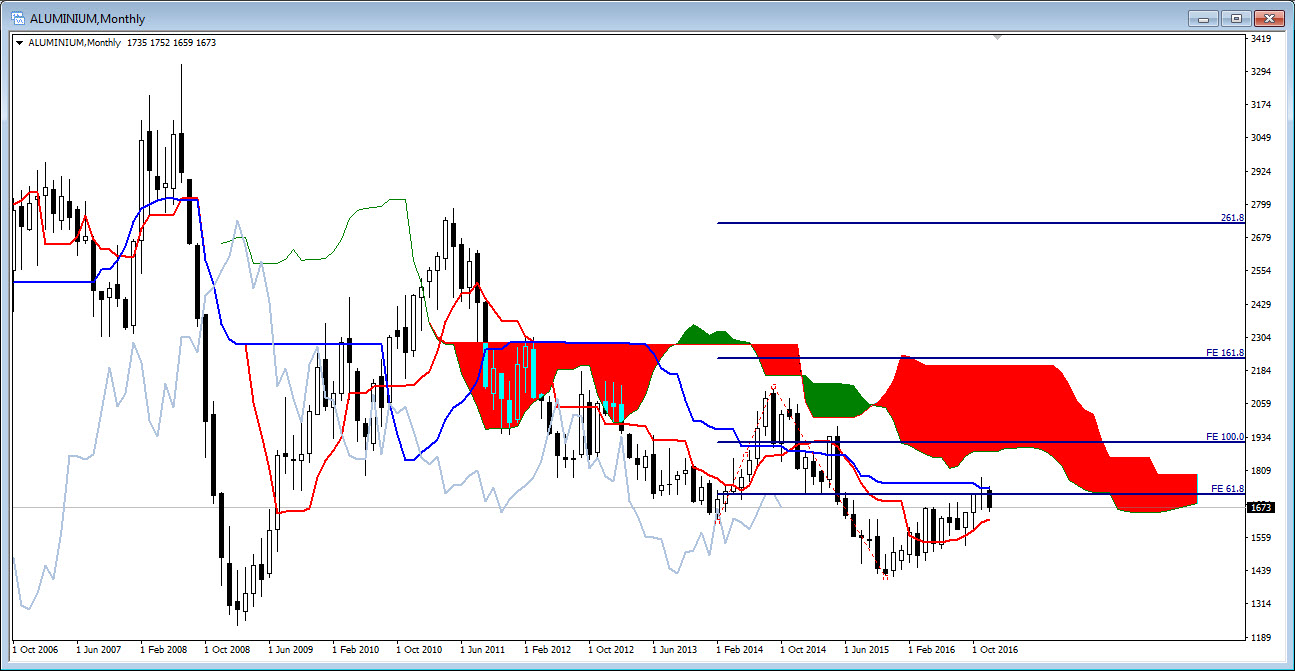Image resolution: width=1295 pixels, height=671 pixels.
Task: Click the 1 Oct 2010 date label
Action: 420,650
